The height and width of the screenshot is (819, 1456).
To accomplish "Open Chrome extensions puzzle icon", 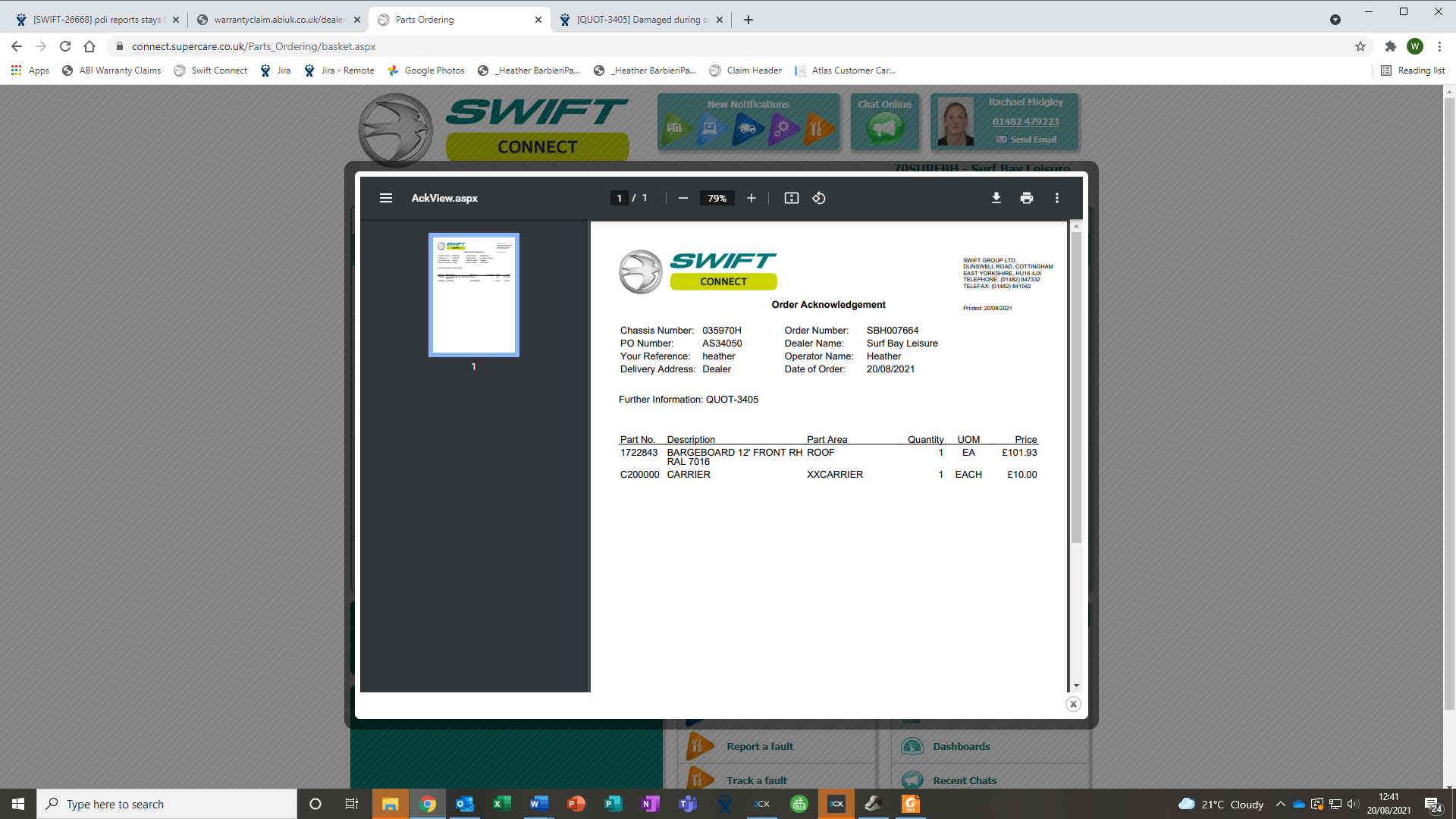I will tap(1390, 46).
